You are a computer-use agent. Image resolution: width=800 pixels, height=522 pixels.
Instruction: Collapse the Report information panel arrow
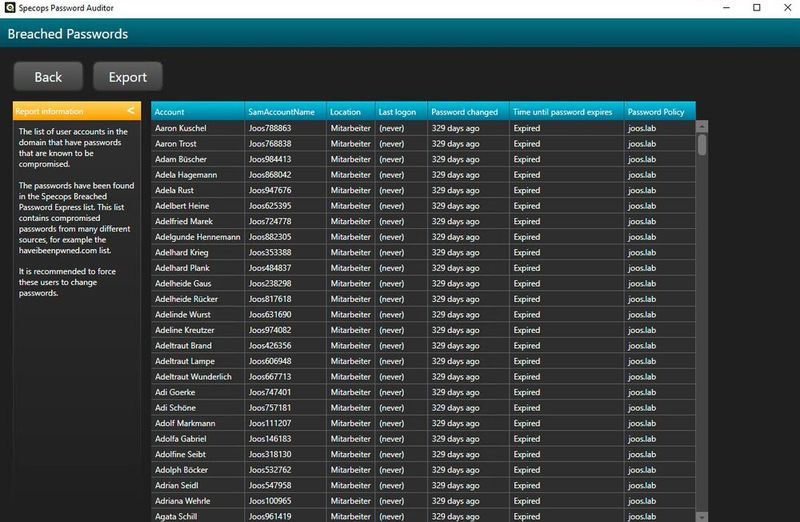[x=131, y=111]
